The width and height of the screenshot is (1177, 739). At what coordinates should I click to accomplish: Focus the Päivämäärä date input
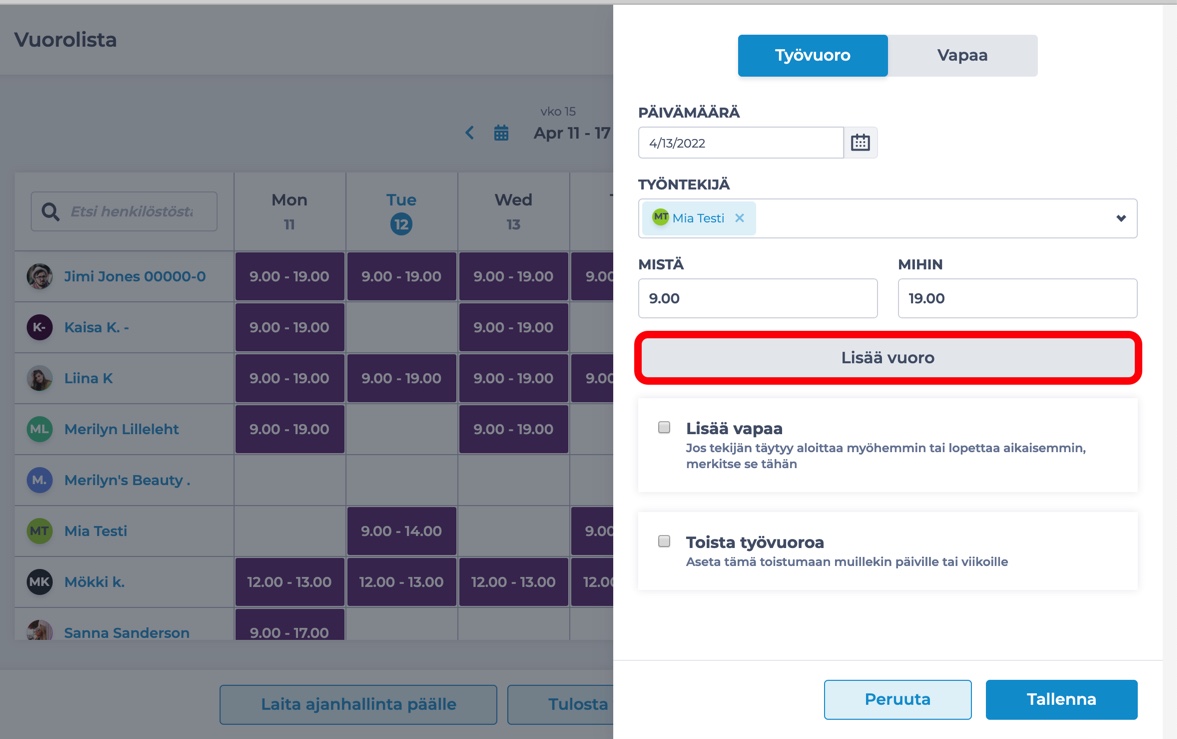[x=740, y=143]
